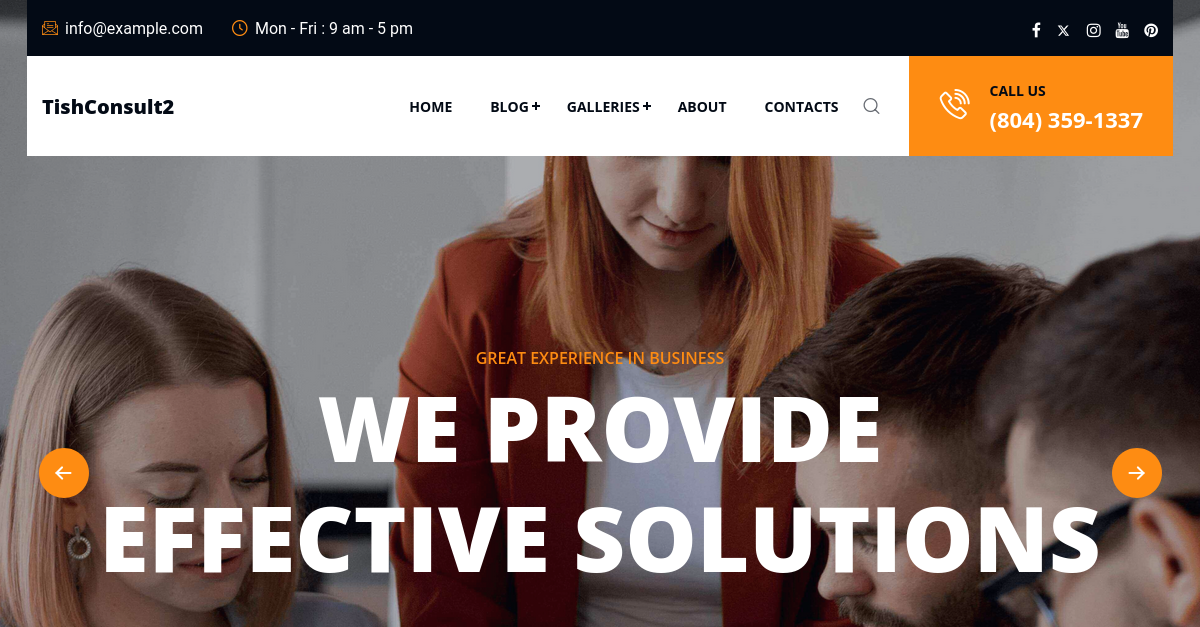The height and width of the screenshot is (627, 1200).
Task: Open the Instagram social icon
Action: click(x=1094, y=30)
